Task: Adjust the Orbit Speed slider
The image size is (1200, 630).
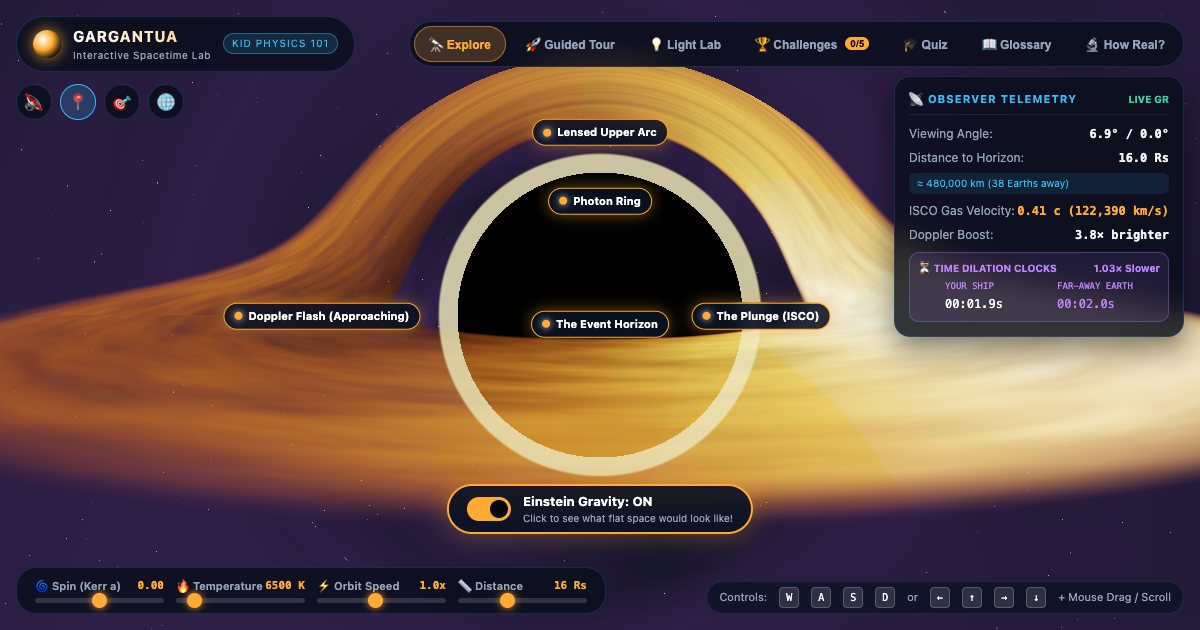Action: pyautogui.click(x=382, y=600)
